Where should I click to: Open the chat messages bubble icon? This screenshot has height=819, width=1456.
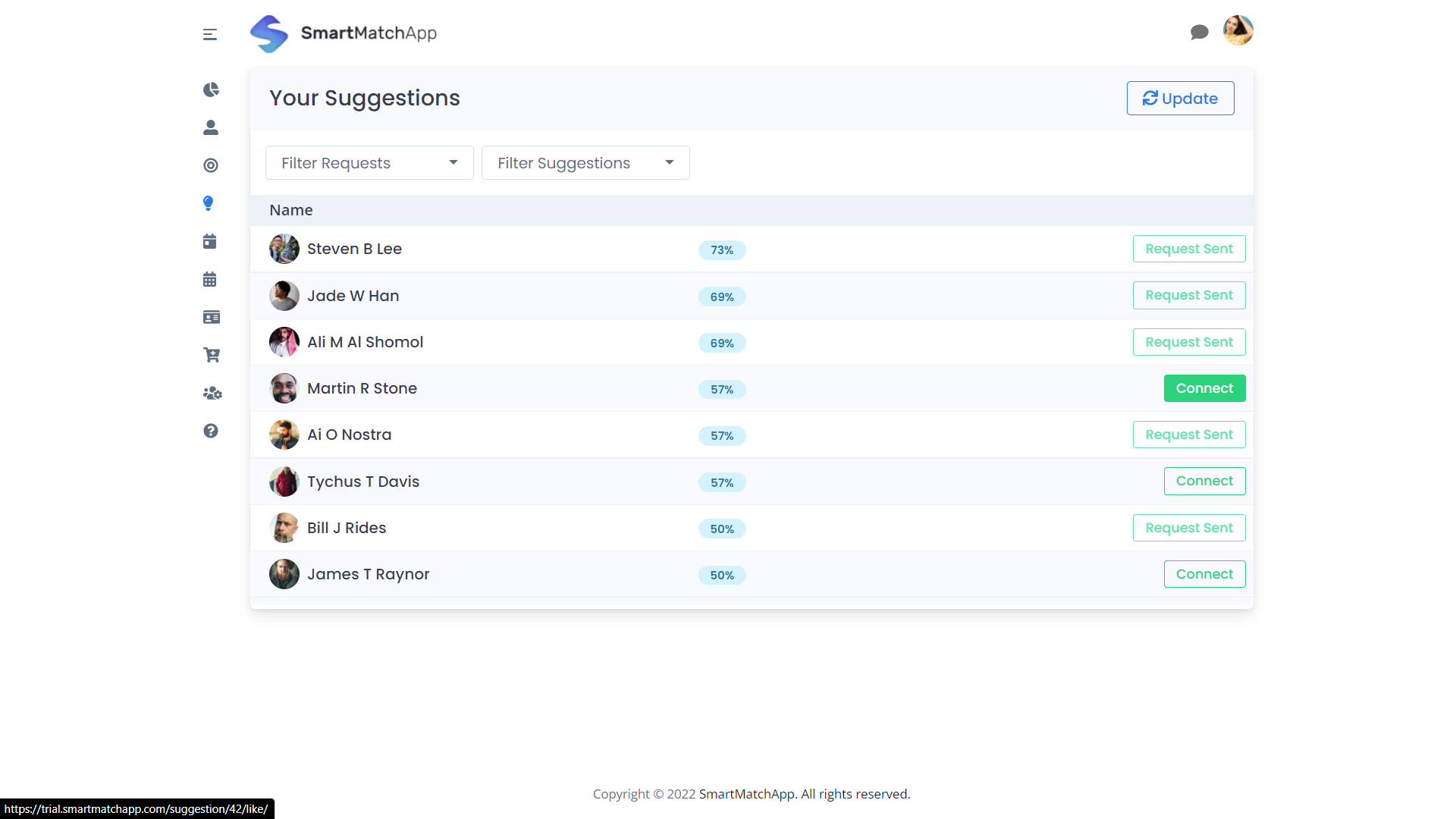pos(1199,32)
